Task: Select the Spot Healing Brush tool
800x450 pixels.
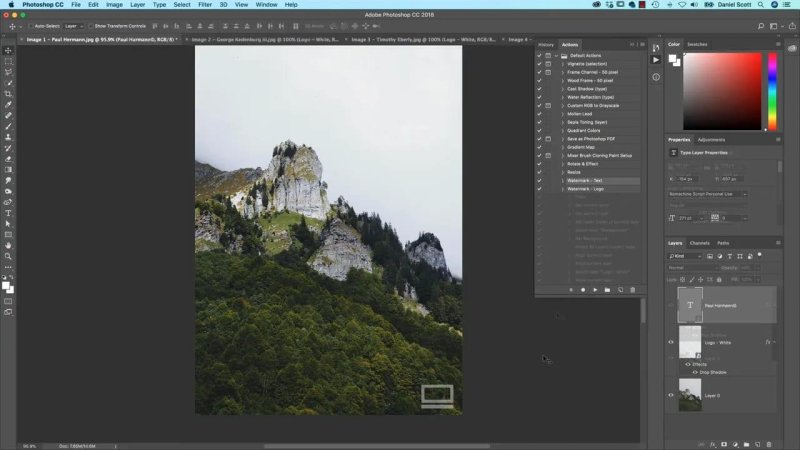Action: 8,115
